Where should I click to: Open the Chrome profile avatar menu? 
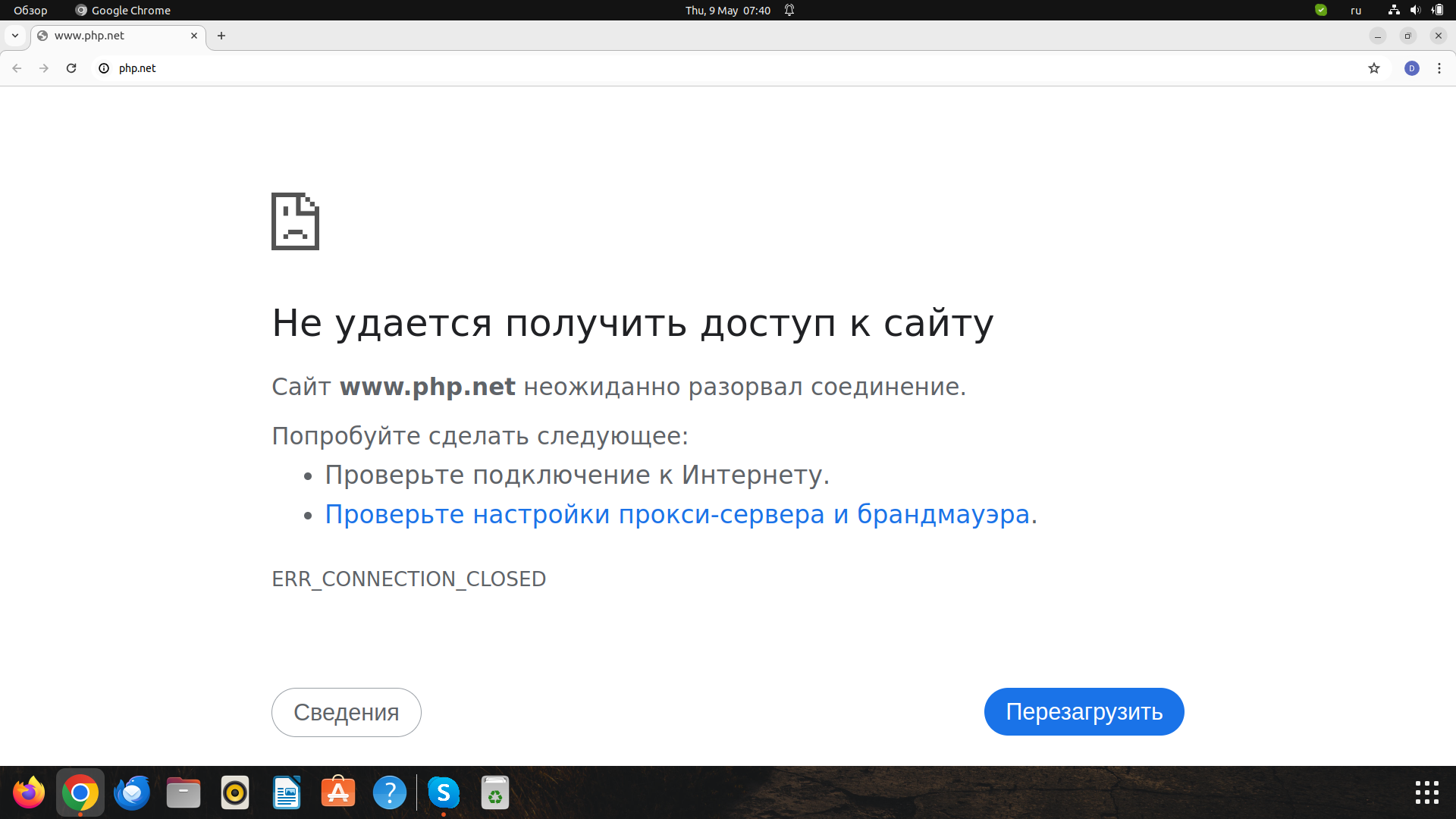point(1411,68)
